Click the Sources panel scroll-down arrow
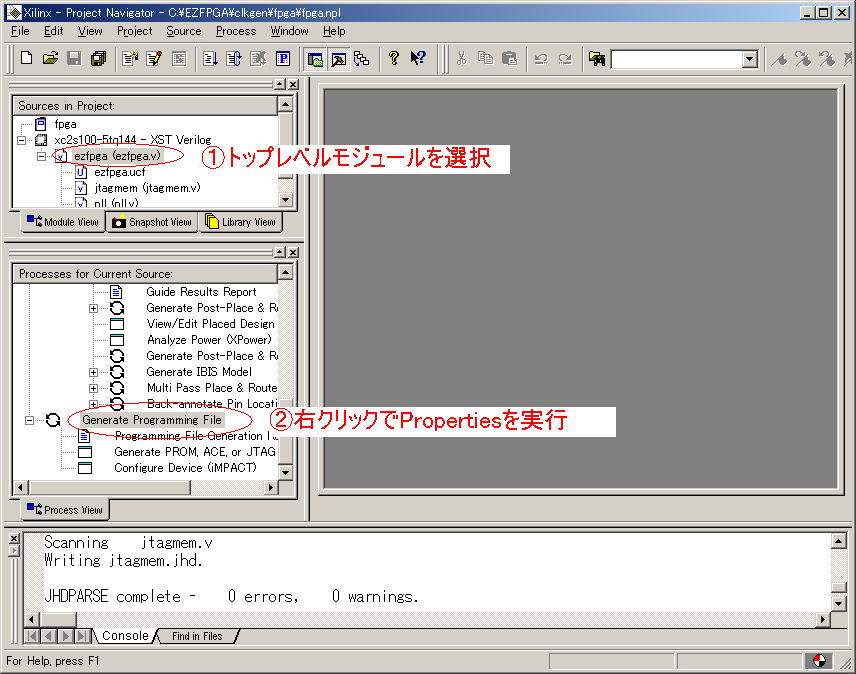 click(286, 200)
